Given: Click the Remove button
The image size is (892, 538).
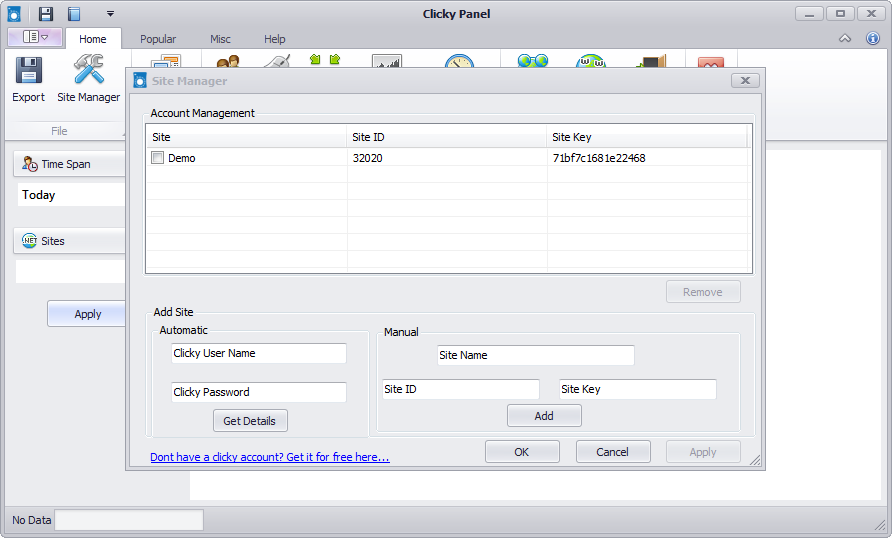Looking at the screenshot, I should point(703,292).
